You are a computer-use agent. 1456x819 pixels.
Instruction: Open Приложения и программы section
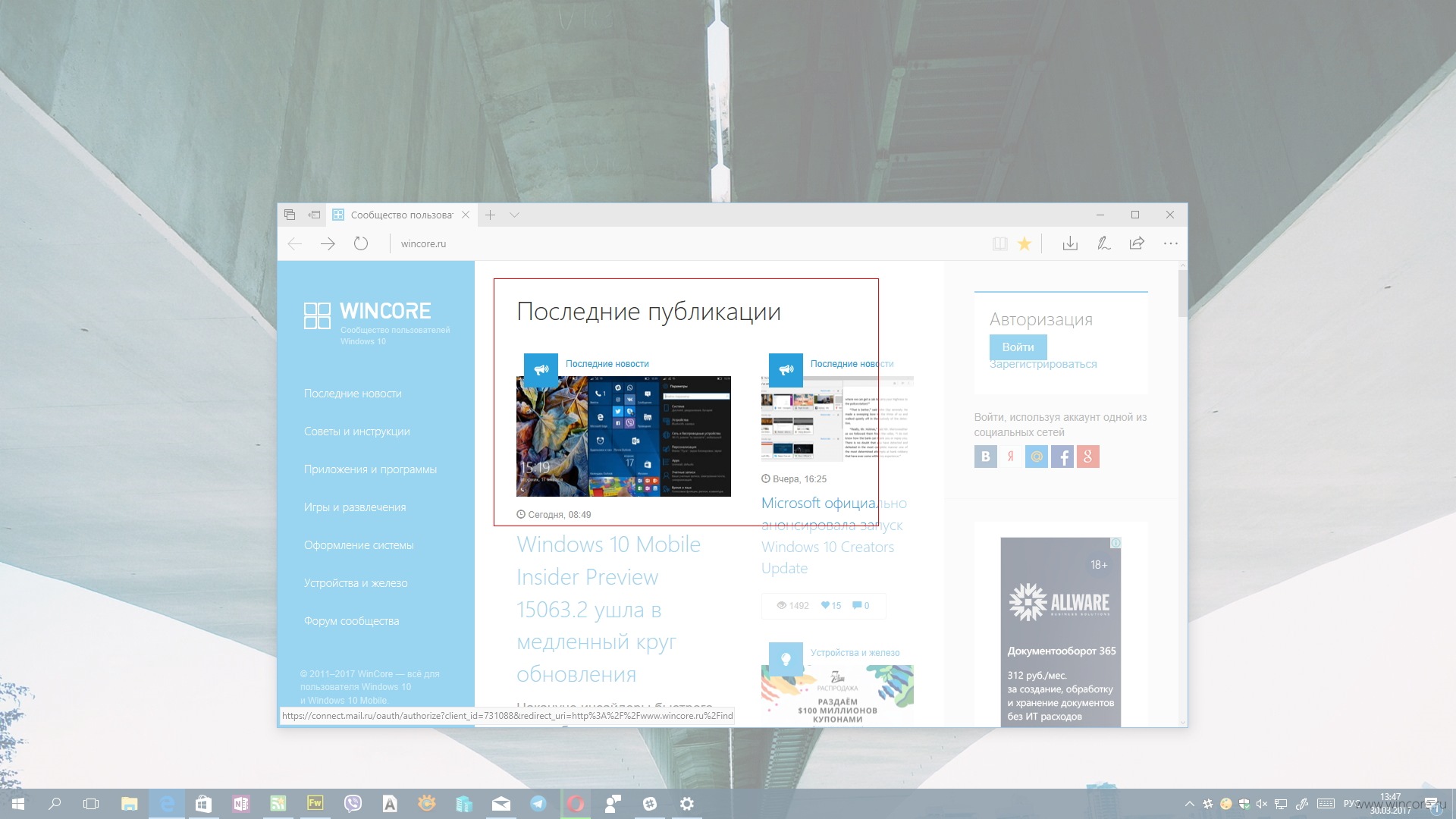click(x=370, y=469)
